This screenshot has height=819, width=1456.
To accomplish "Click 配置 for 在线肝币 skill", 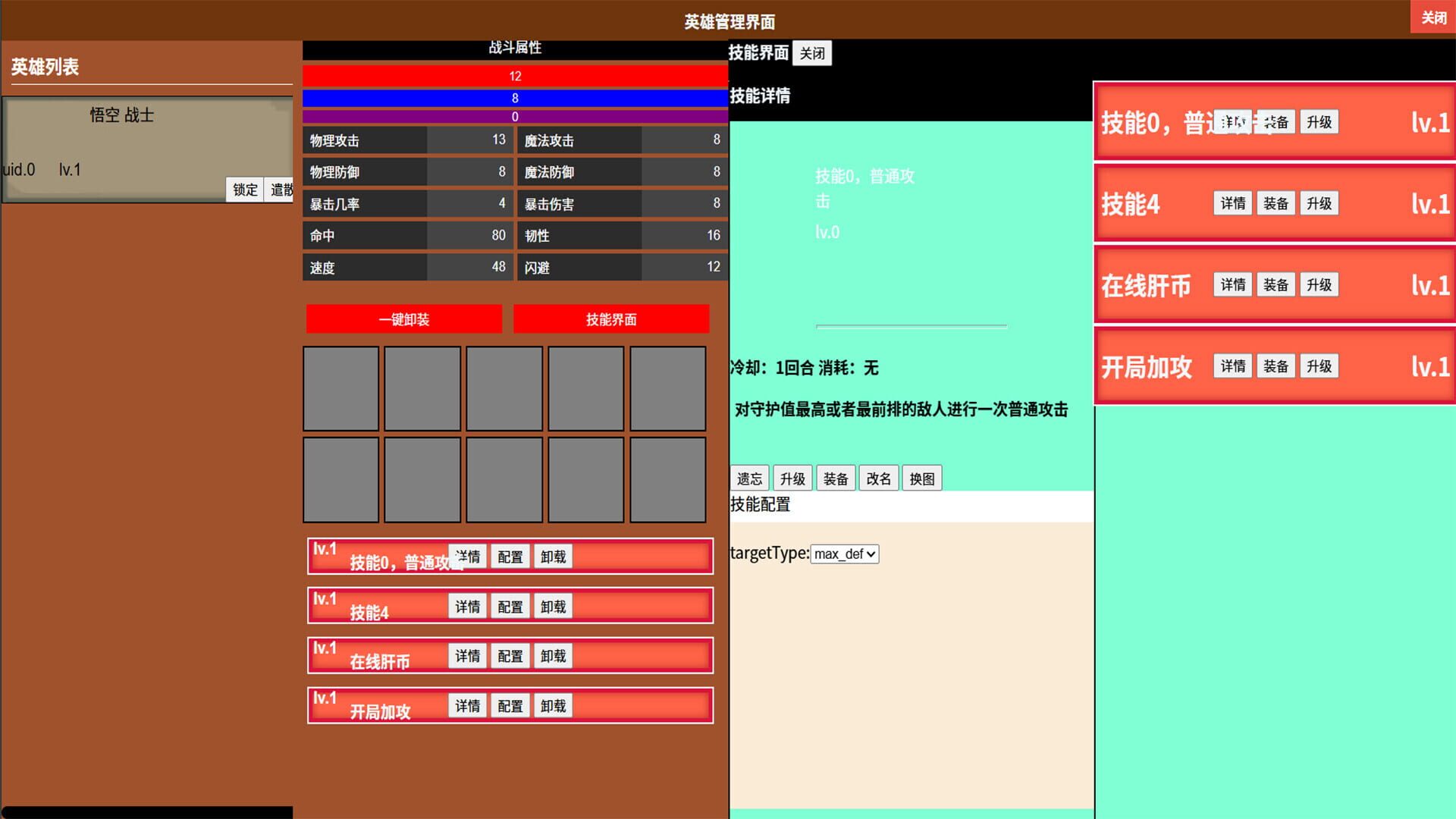I will coord(510,656).
